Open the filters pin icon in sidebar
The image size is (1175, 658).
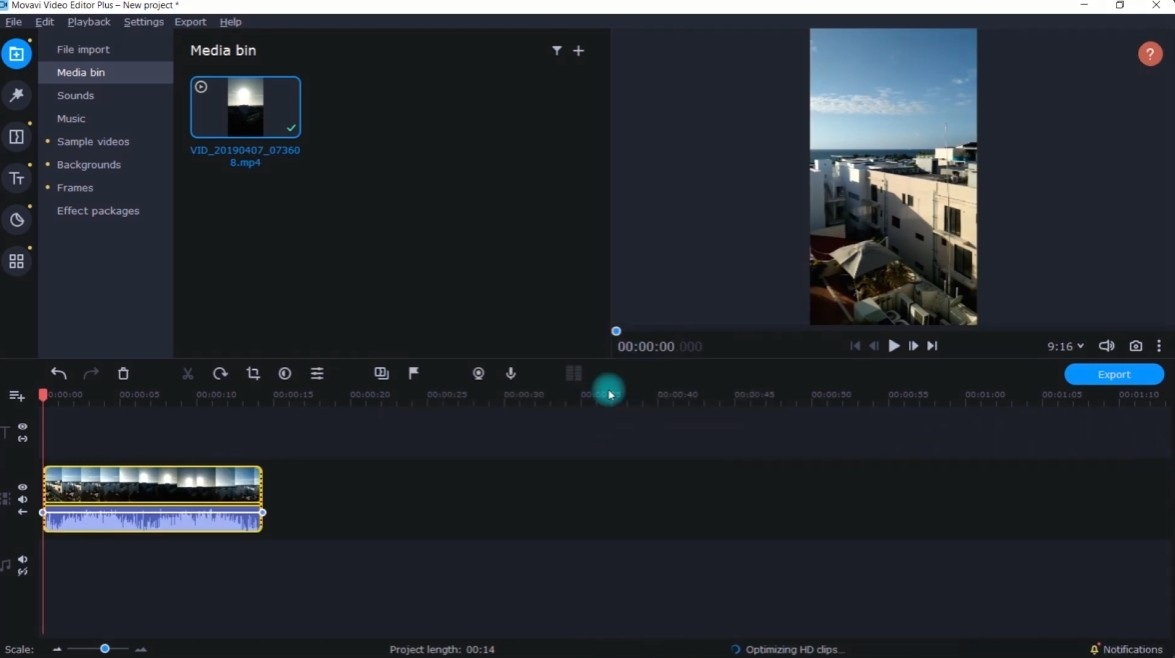[16, 95]
